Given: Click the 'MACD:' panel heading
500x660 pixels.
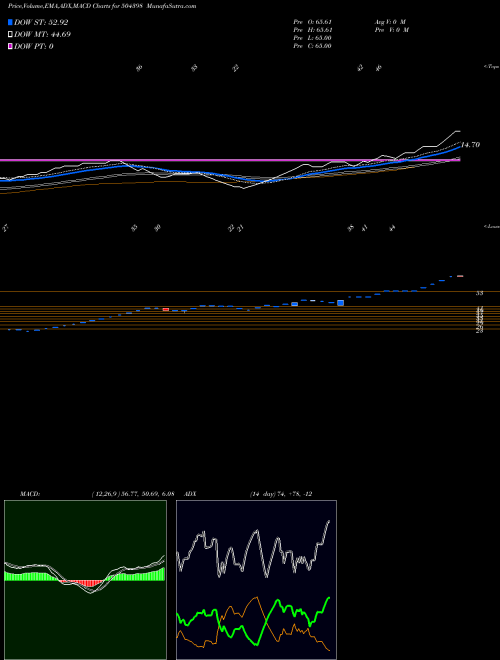Looking at the screenshot, I should pyautogui.click(x=29, y=494).
